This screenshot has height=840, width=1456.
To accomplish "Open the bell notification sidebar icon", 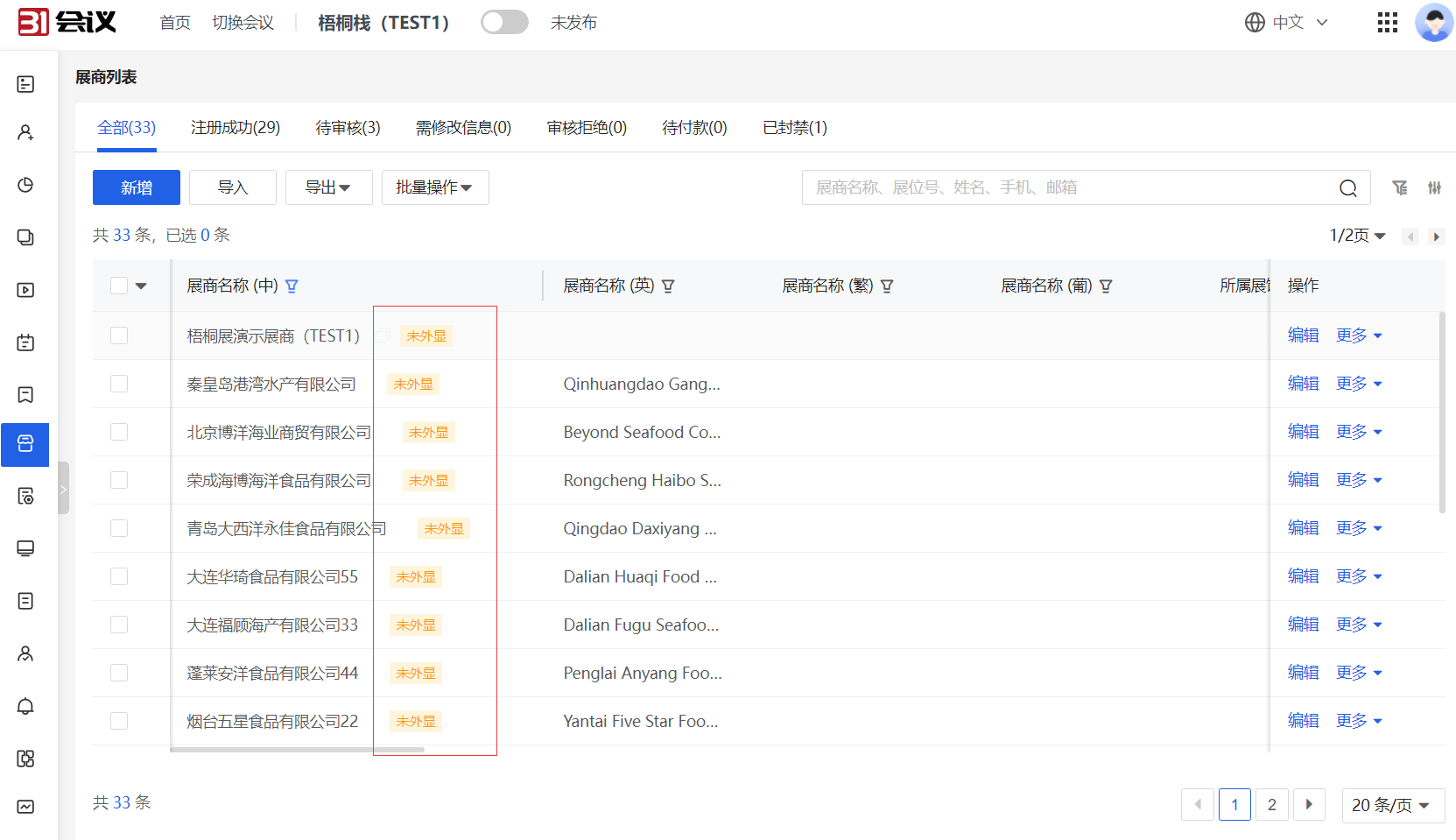I will 25,706.
